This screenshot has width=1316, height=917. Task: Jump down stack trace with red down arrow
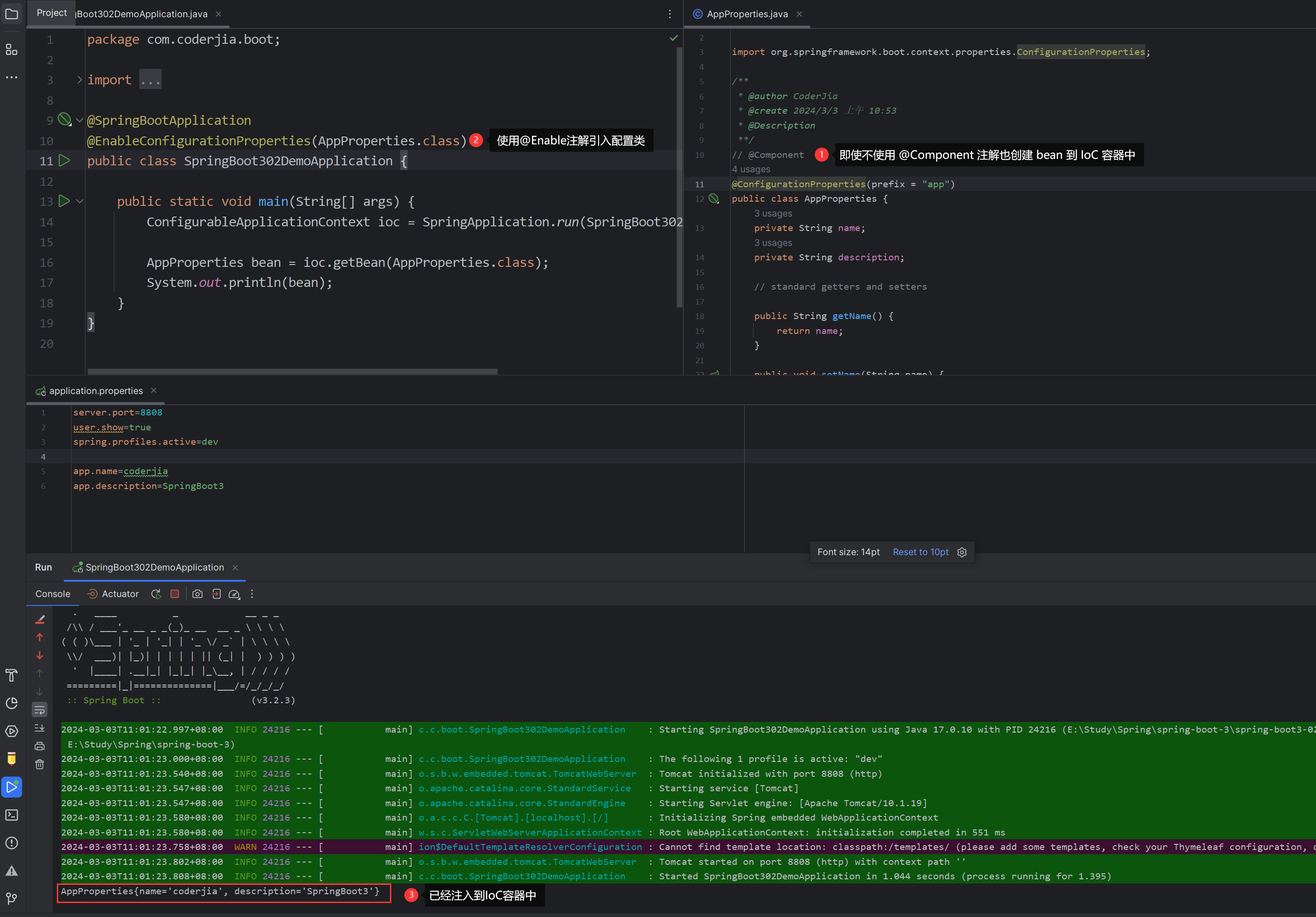pyautogui.click(x=40, y=655)
